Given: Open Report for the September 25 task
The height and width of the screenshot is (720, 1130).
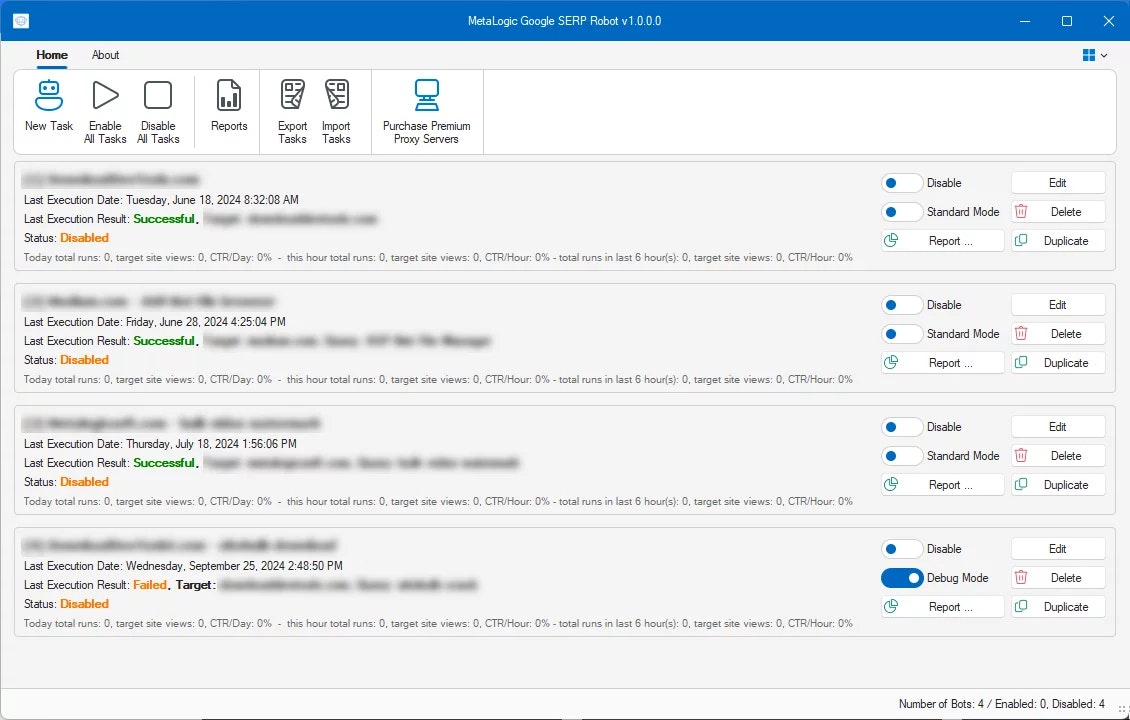Looking at the screenshot, I should tap(943, 607).
